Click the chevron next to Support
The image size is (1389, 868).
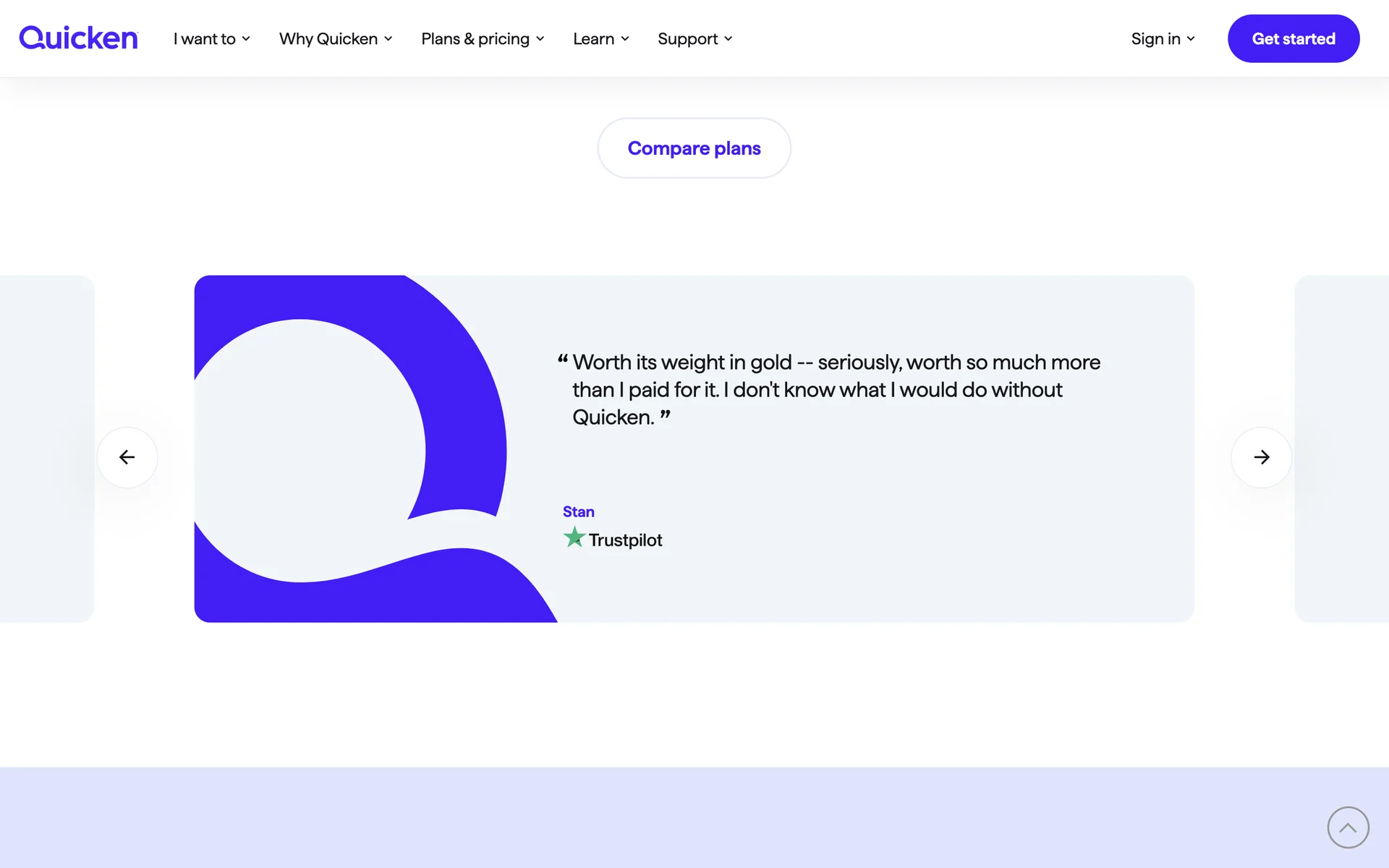(729, 39)
